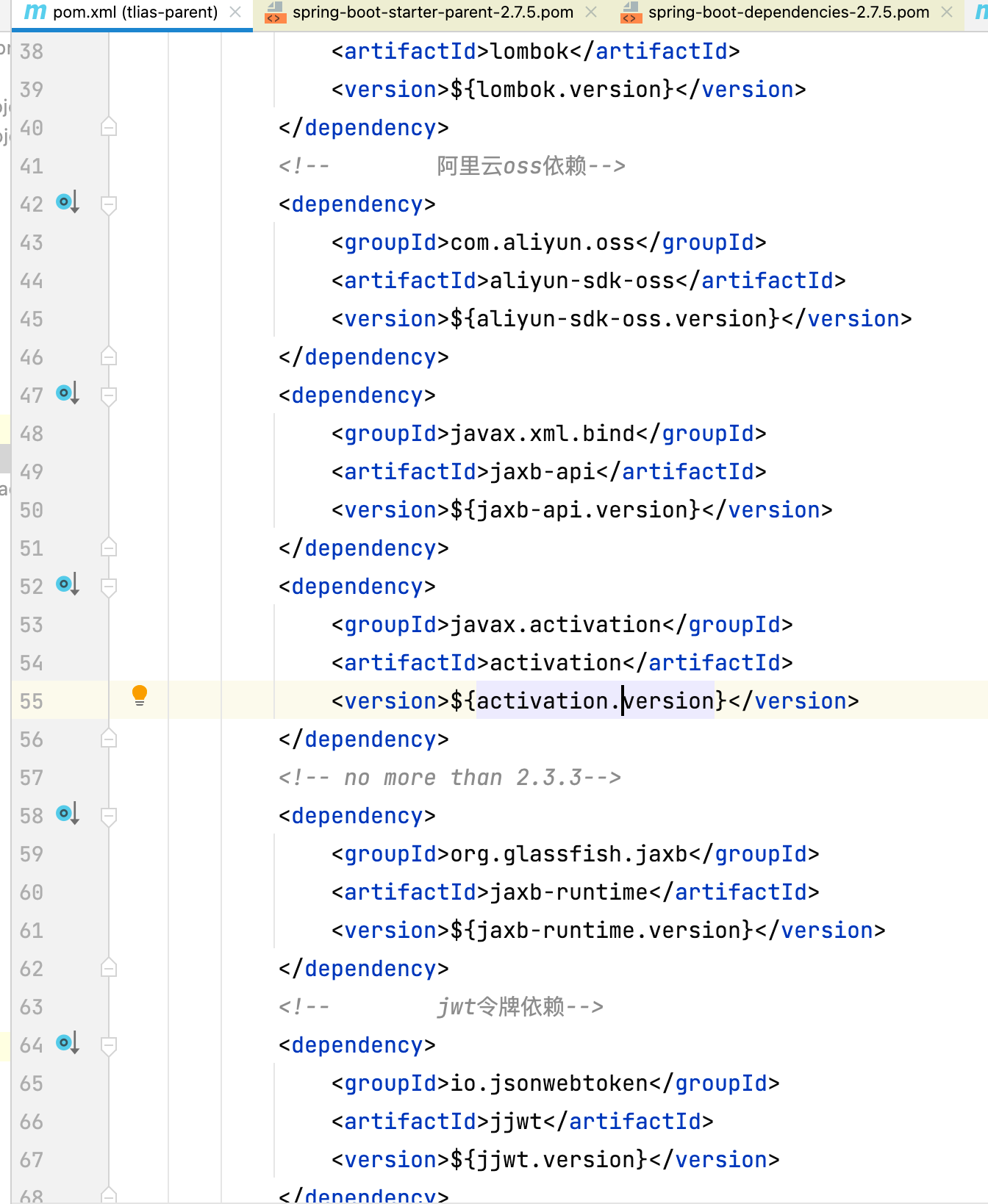Click the jjwt artifactId value on line 66
Image resolution: width=988 pixels, height=1204 pixels.
point(516,1122)
